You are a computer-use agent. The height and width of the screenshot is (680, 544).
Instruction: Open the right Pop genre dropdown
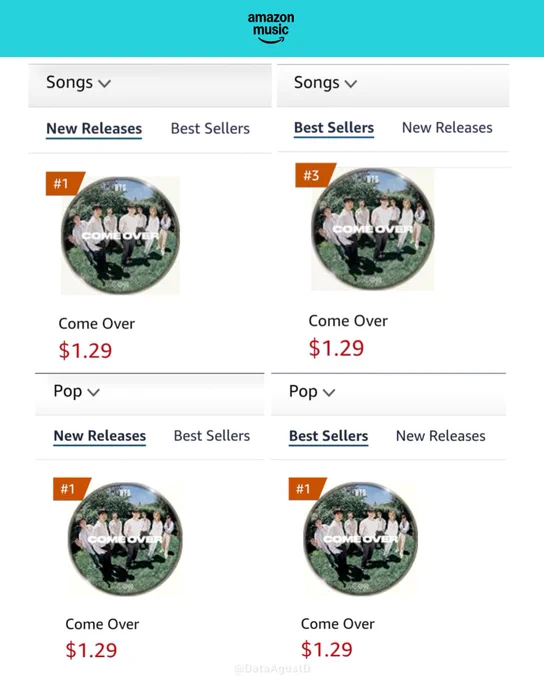(312, 392)
